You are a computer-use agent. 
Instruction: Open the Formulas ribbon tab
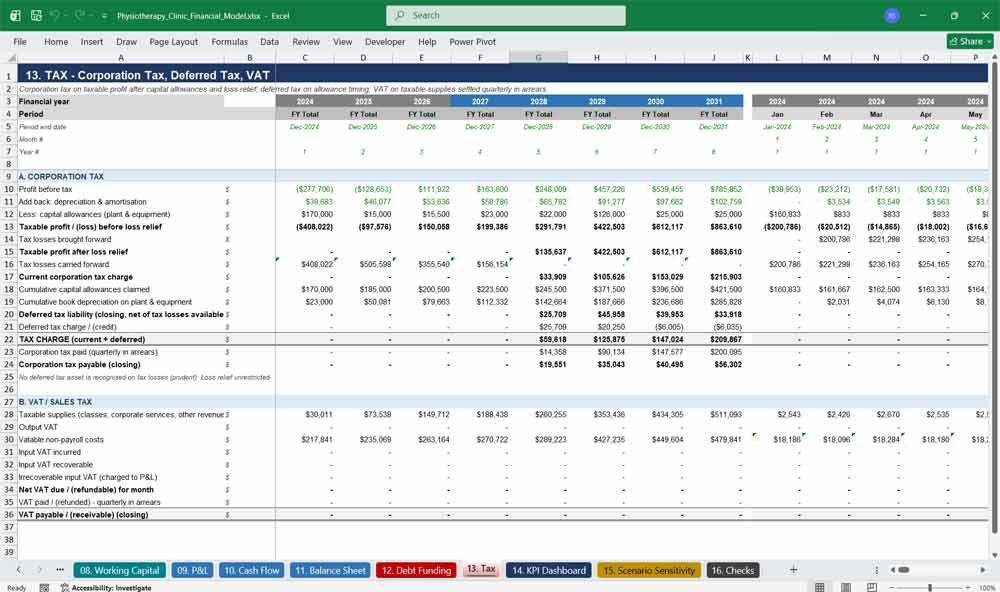[230, 41]
